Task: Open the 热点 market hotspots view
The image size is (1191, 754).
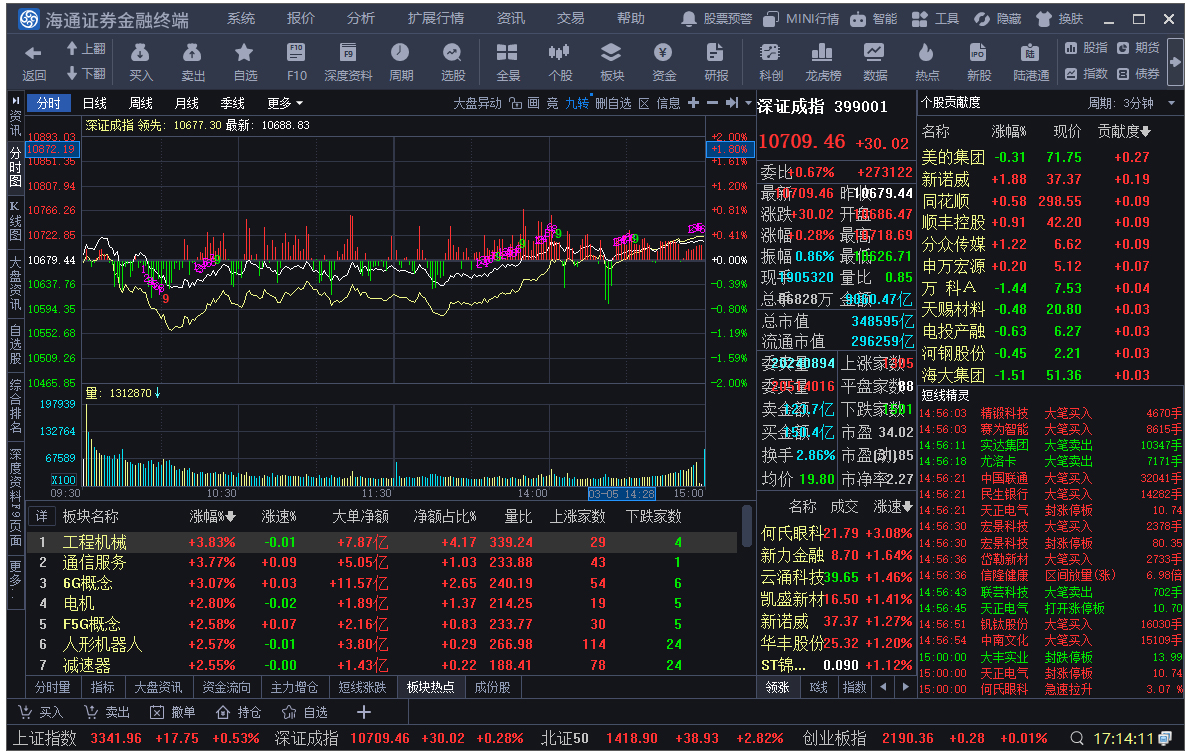Action: click(927, 60)
